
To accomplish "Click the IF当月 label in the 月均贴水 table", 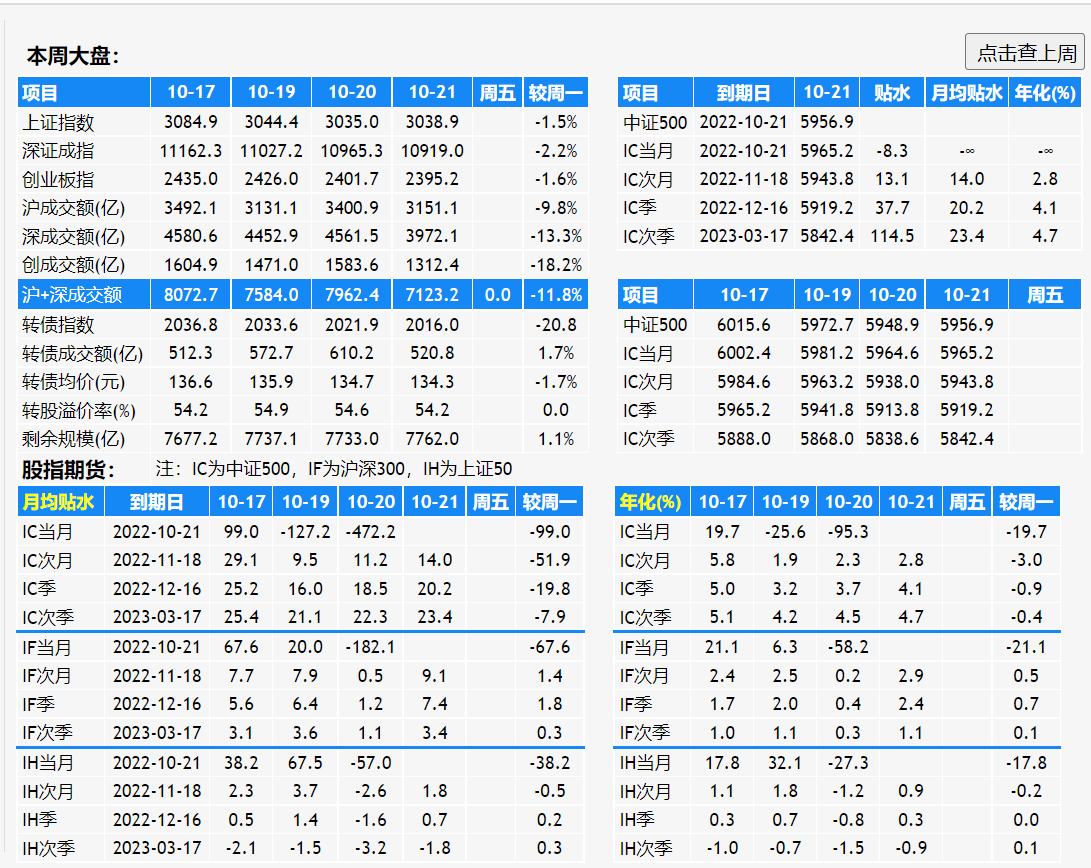I will coord(47,648).
